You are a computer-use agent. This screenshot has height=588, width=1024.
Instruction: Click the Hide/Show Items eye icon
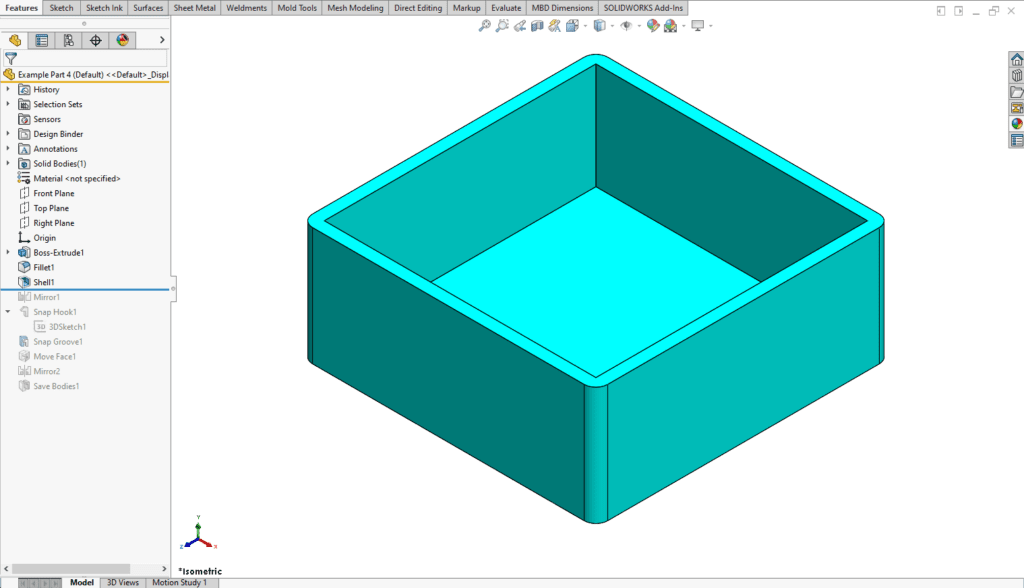(x=626, y=26)
